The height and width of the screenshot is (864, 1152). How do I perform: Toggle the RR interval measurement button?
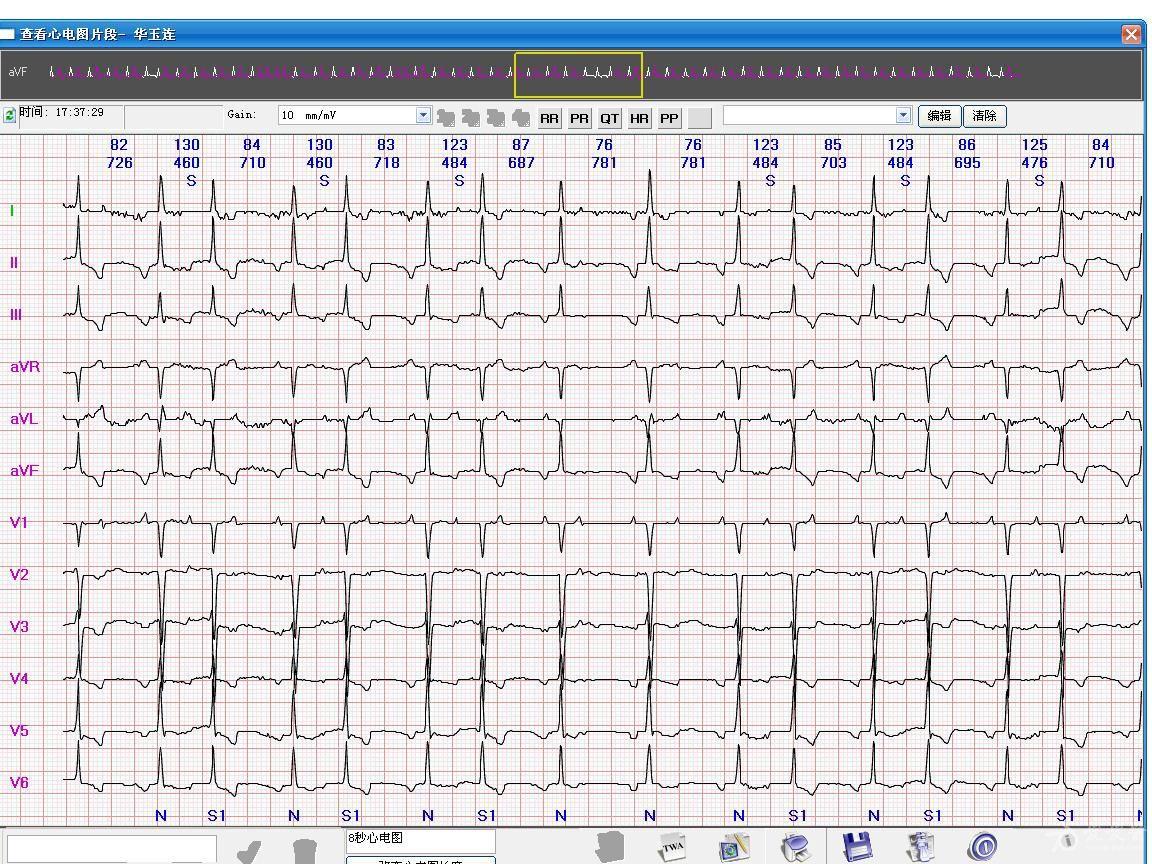(x=549, y=118)
